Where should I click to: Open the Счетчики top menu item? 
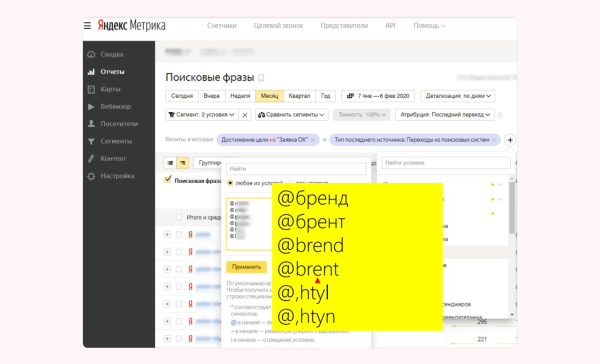pyautogui.click(x=222, y=26)
